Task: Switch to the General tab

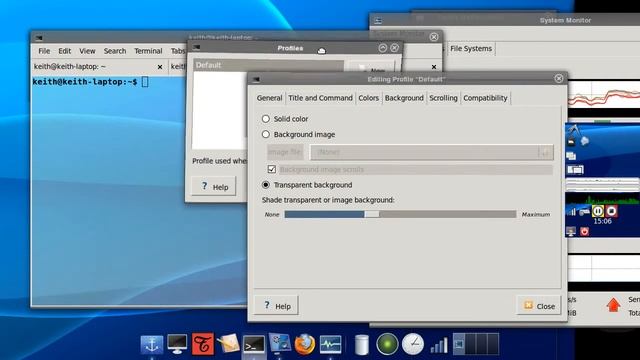Action: [x=269, y=98]
